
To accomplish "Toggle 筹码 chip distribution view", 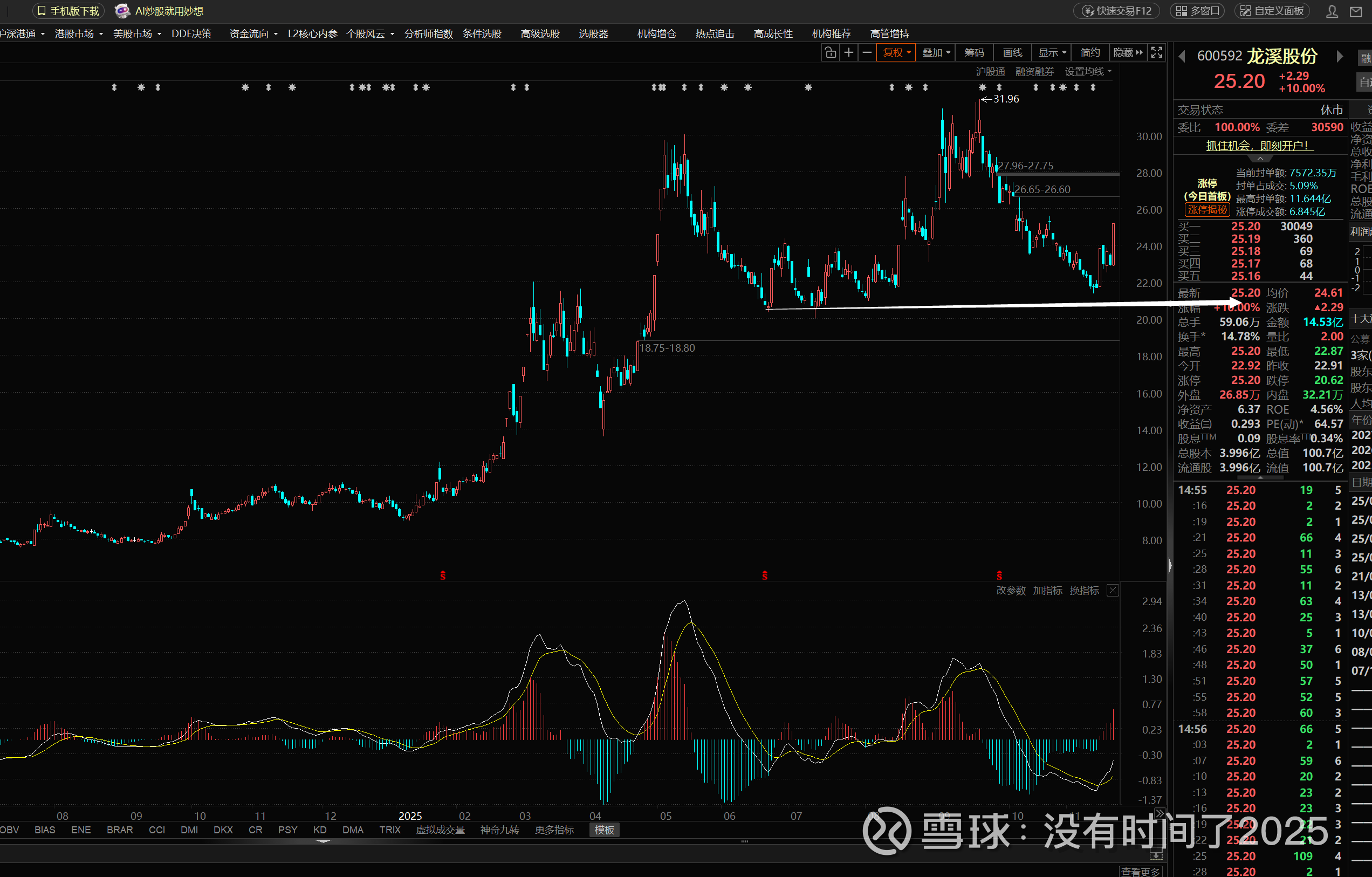I will click(x=974, y=52).
